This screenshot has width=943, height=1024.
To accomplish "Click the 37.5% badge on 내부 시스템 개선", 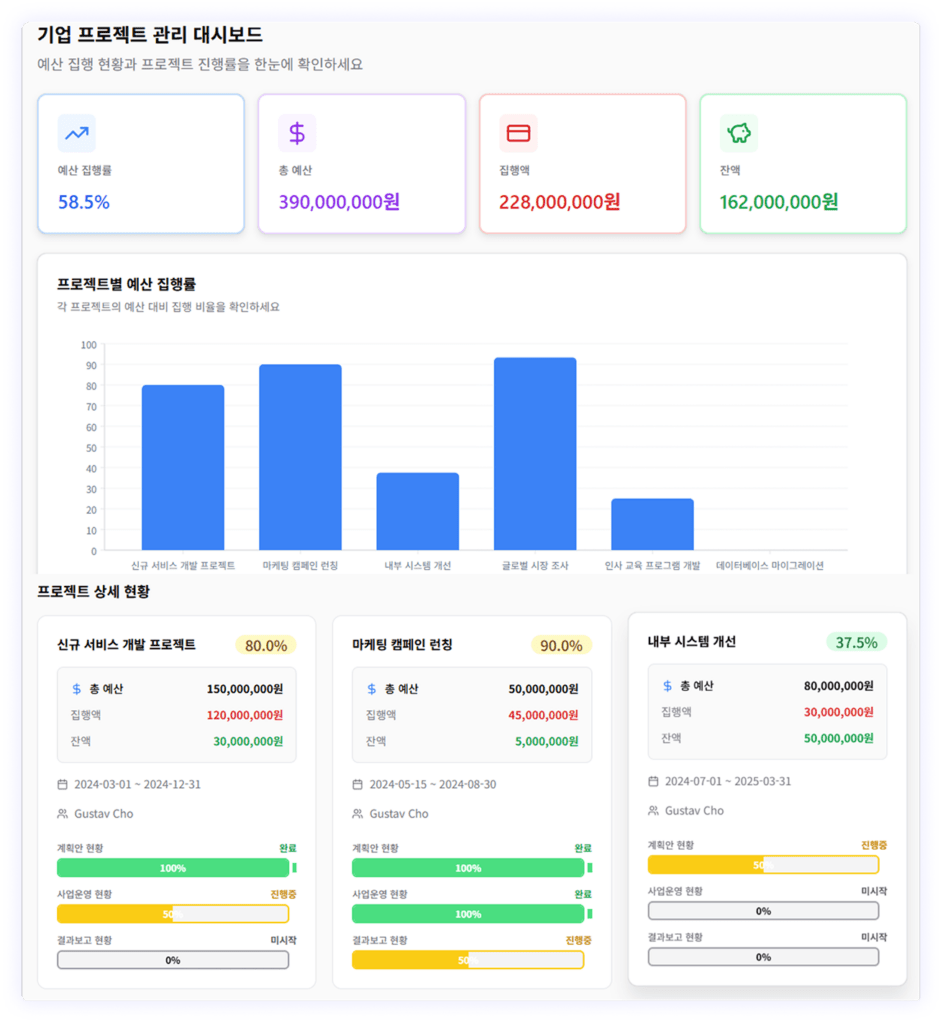I will coord(856,642).
